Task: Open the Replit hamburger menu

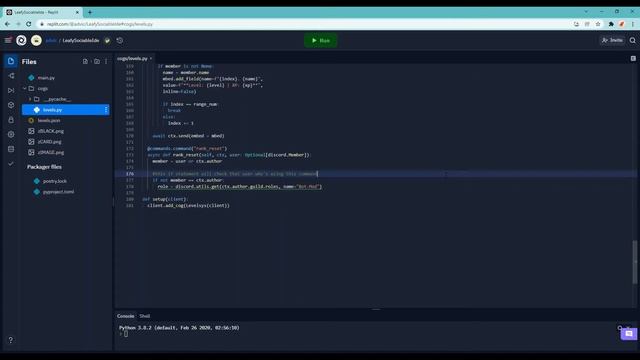Action: (8, 40)
